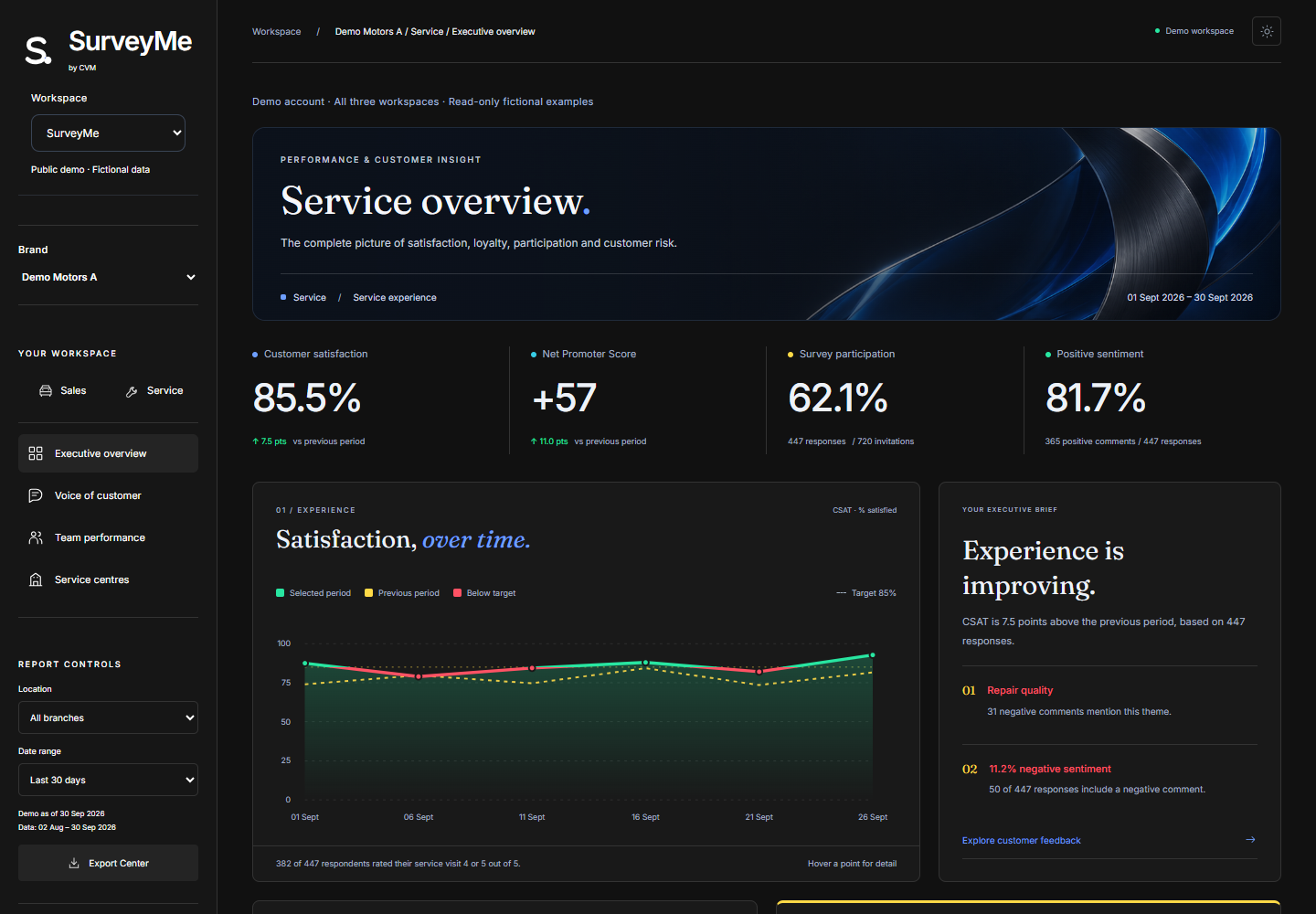The width and height of the screenshot is (1316, 914).
Task: Click the SurveyMe logo icon
Action: pos(37,50)
